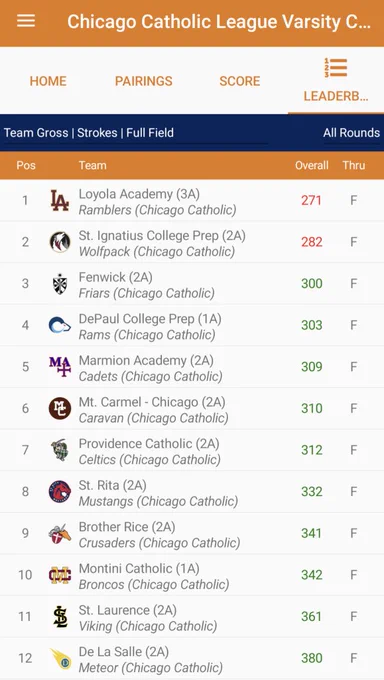Image resolution: width=384 pixels, height=680 pixels.
Task: Tap the St. Rita Mustangs logo
Action: coord(59,491)
